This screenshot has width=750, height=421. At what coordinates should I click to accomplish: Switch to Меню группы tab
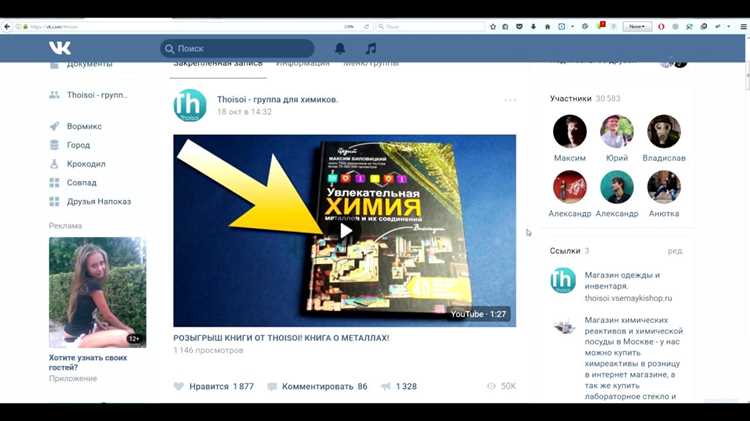point(371,64)
